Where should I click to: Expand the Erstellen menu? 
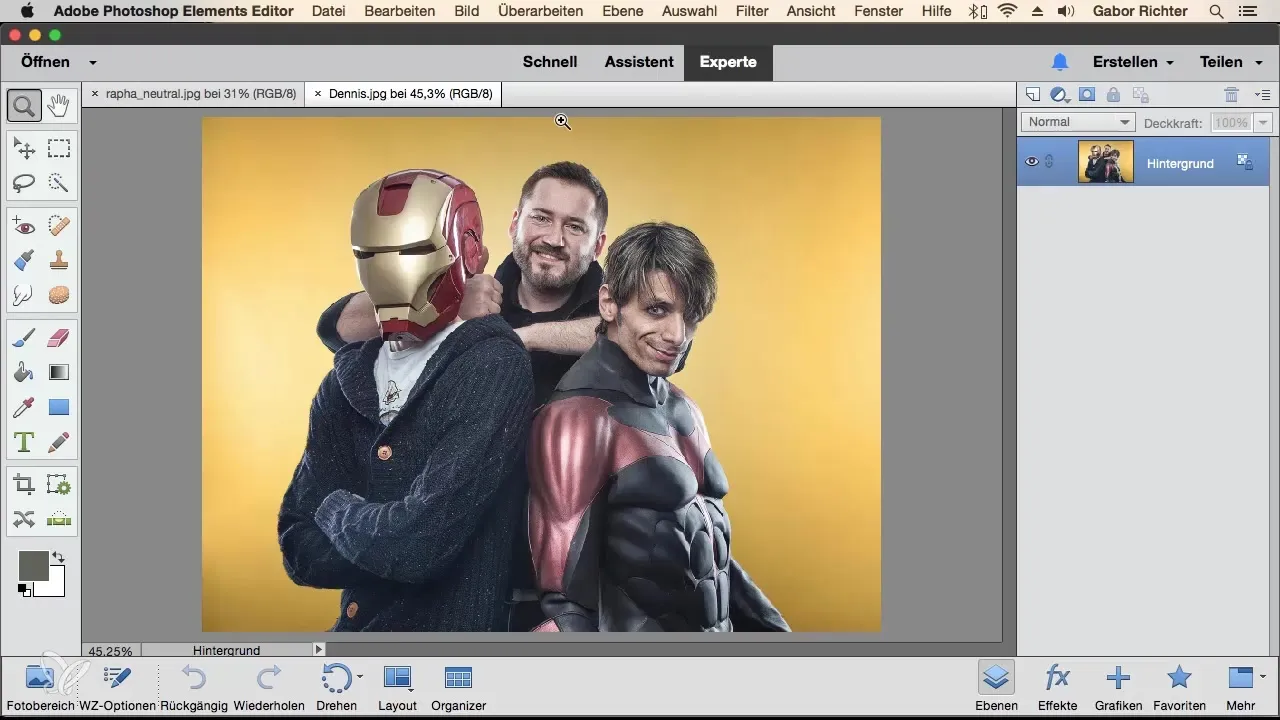pos(1133,62)
